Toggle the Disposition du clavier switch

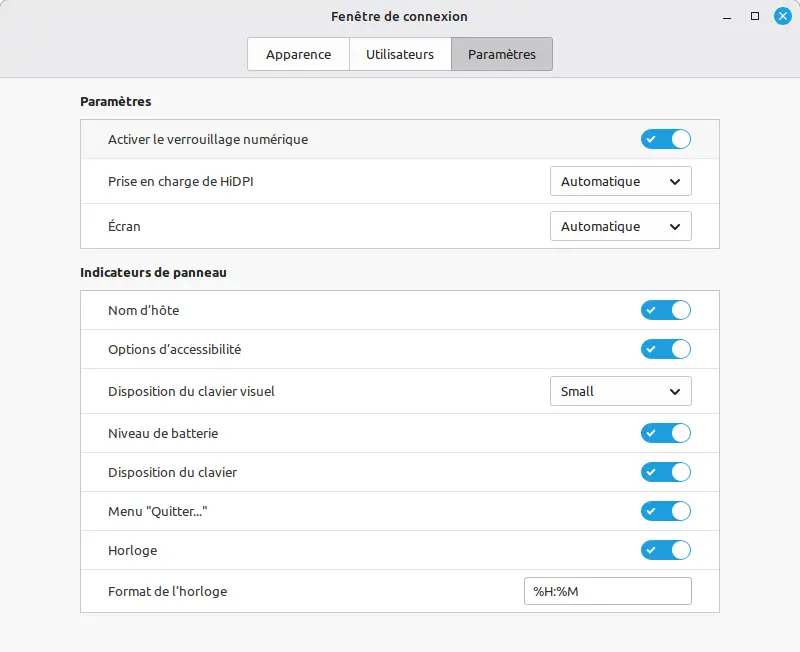(666, 472)
